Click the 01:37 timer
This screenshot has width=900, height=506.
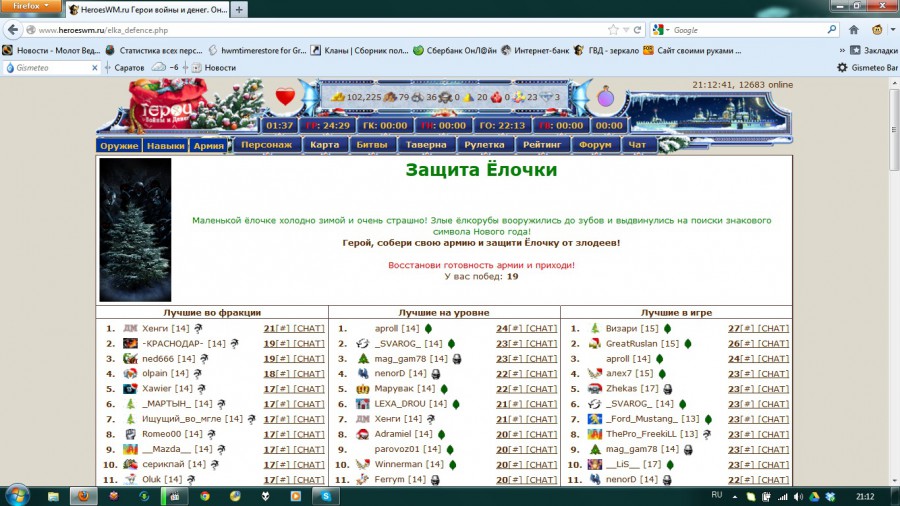pos(280,126)
